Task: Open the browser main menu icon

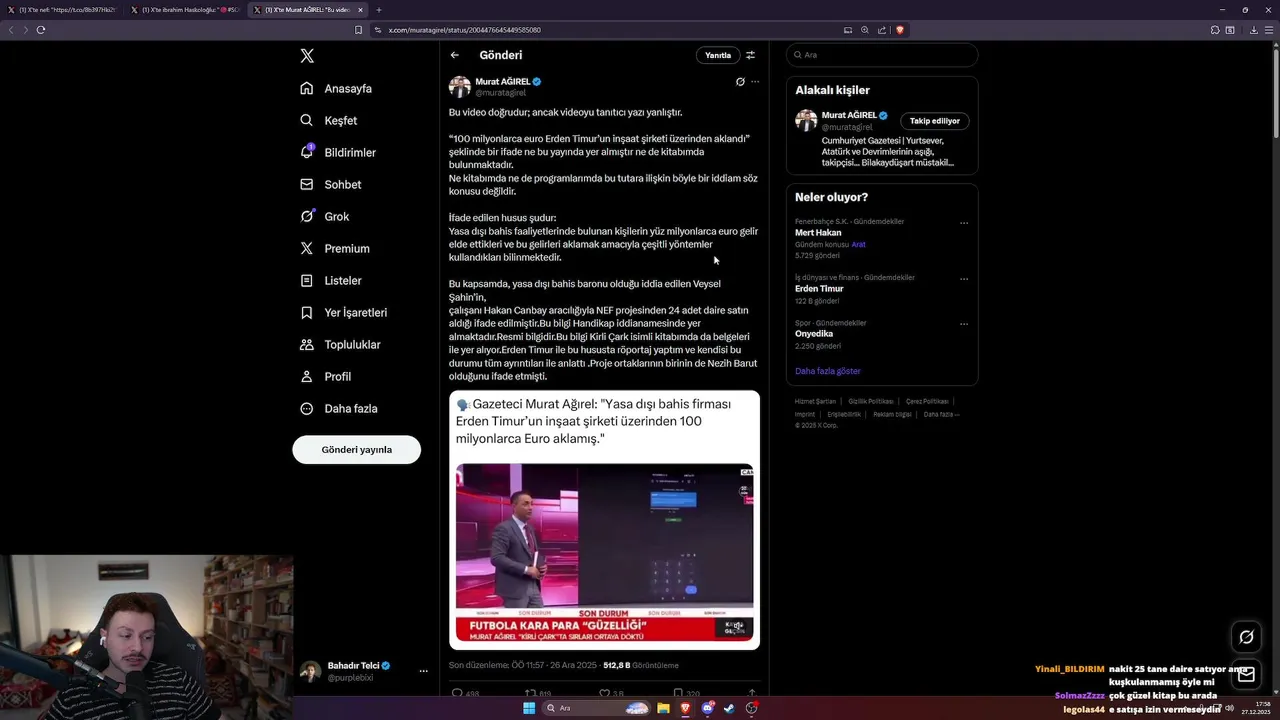Action: coord(1270,30)
